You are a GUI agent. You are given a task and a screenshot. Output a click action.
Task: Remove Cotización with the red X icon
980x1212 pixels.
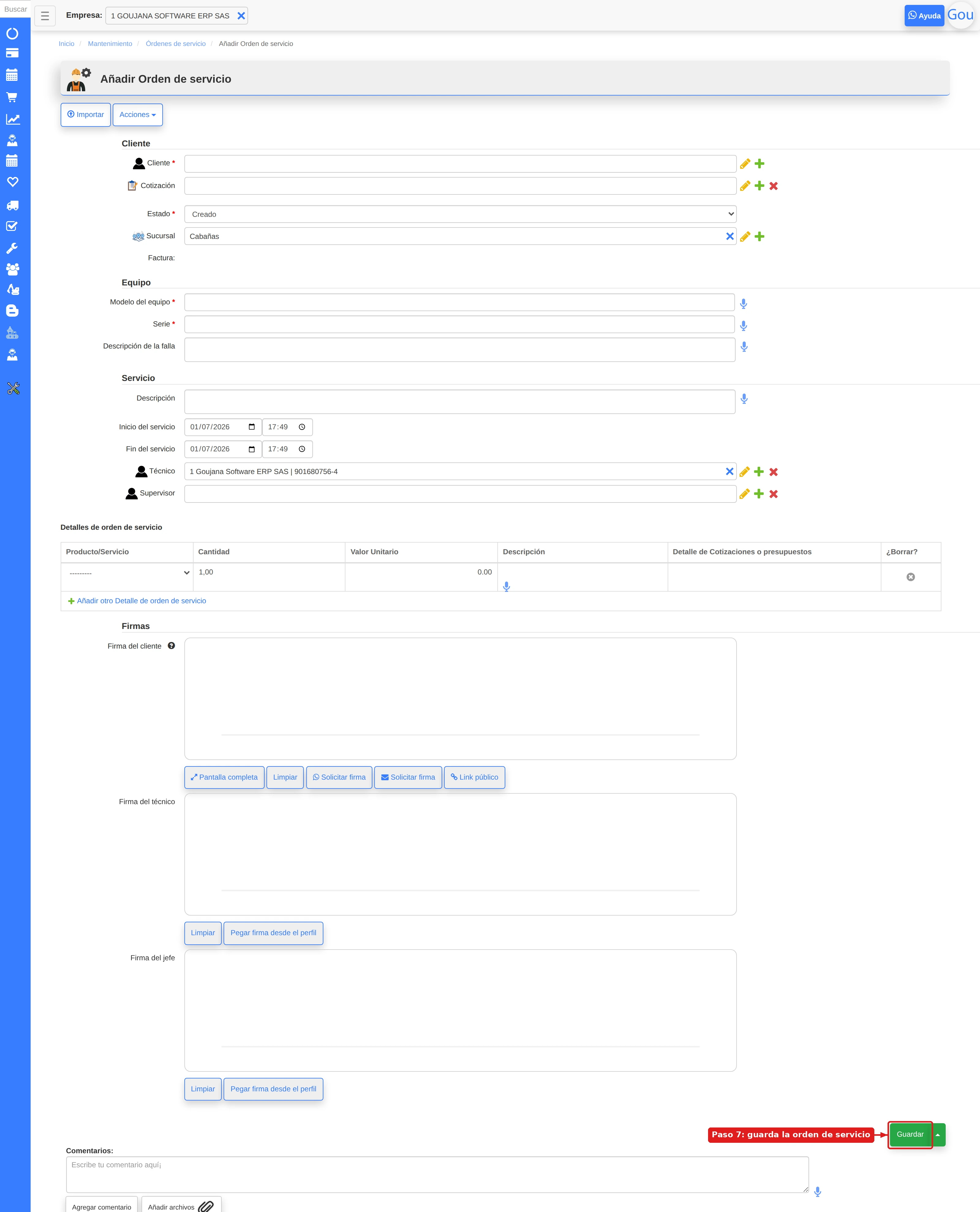coord(773,186)
